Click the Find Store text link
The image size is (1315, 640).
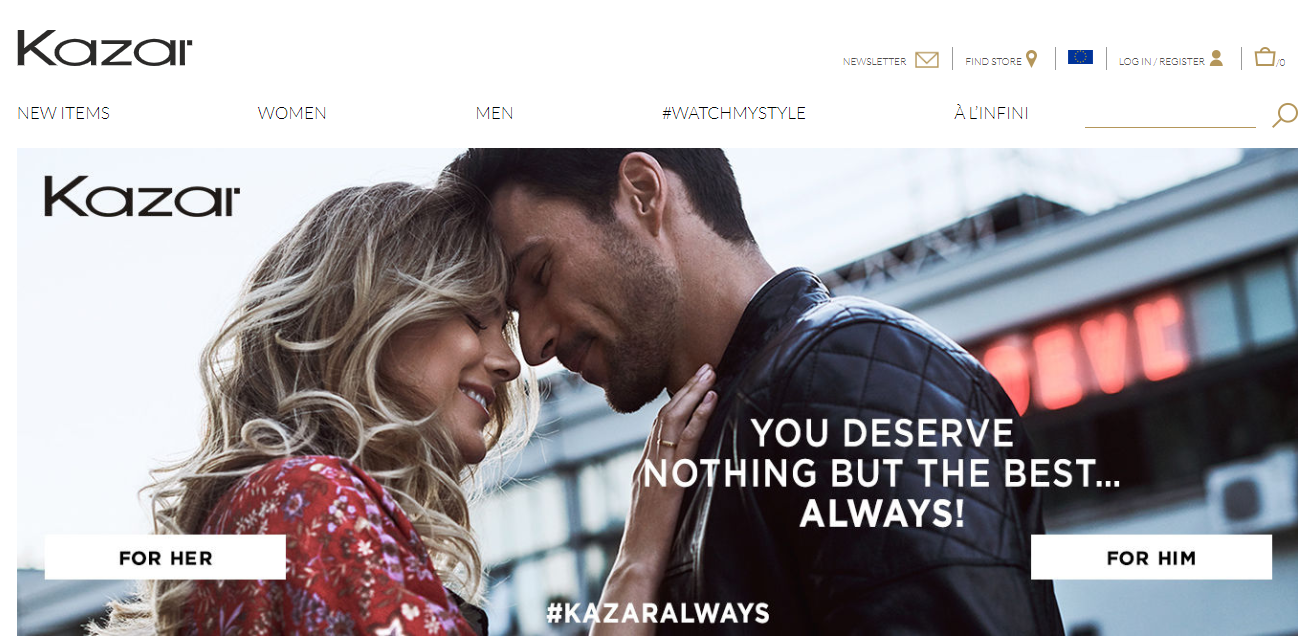993,62
